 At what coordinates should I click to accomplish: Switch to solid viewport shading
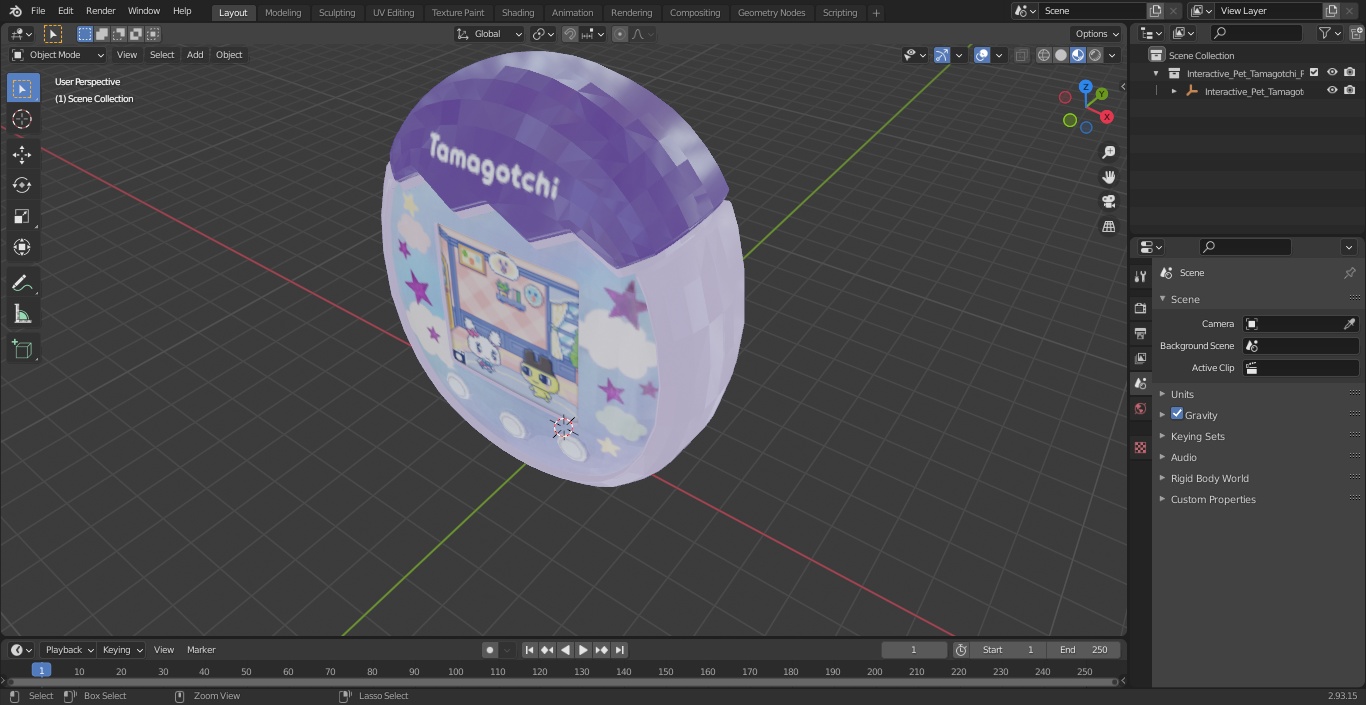point(1061,55)
